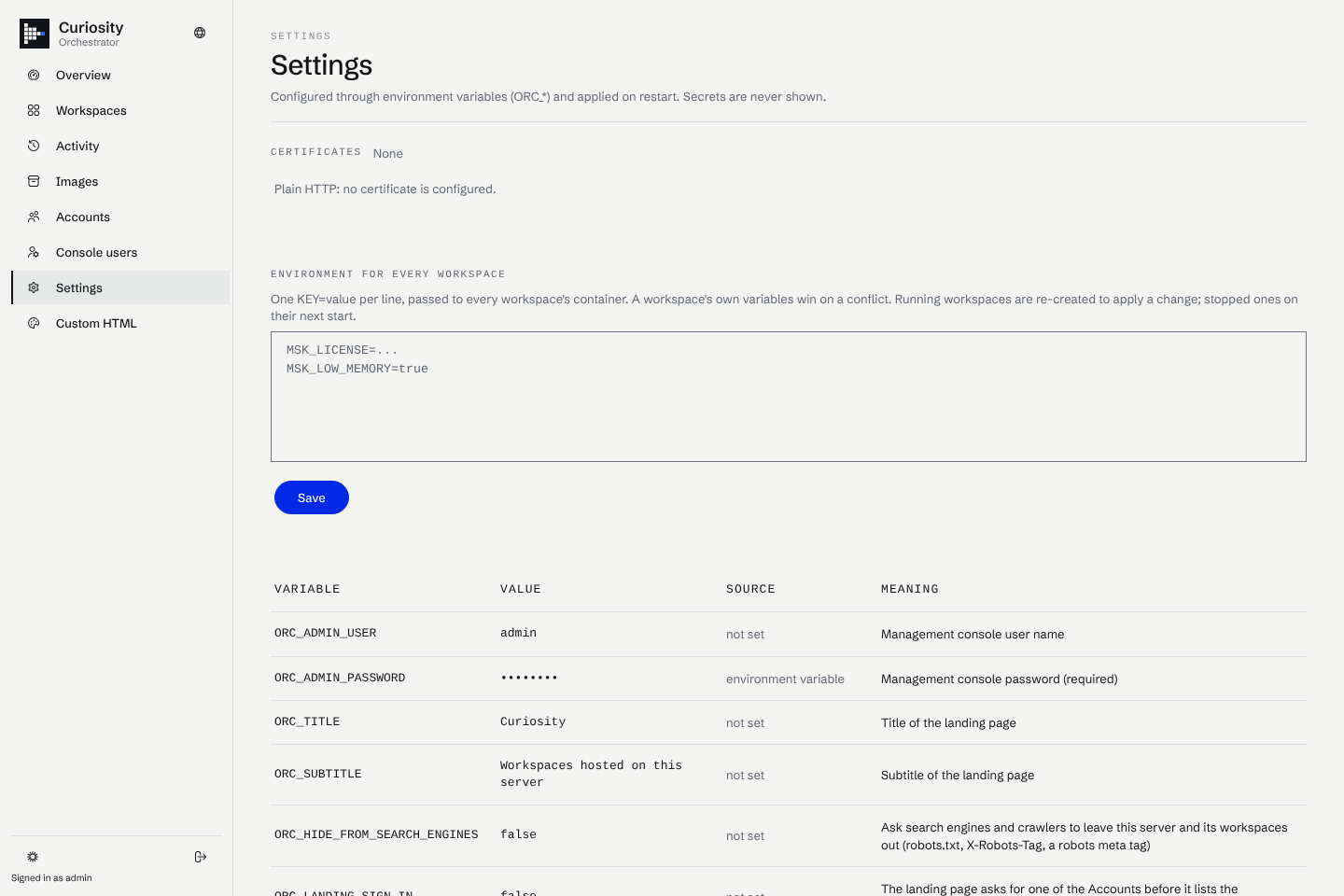Click the SOURCE column header
Image resolution: width=1344 pixels, height=896 pixels.
[750, 589]
